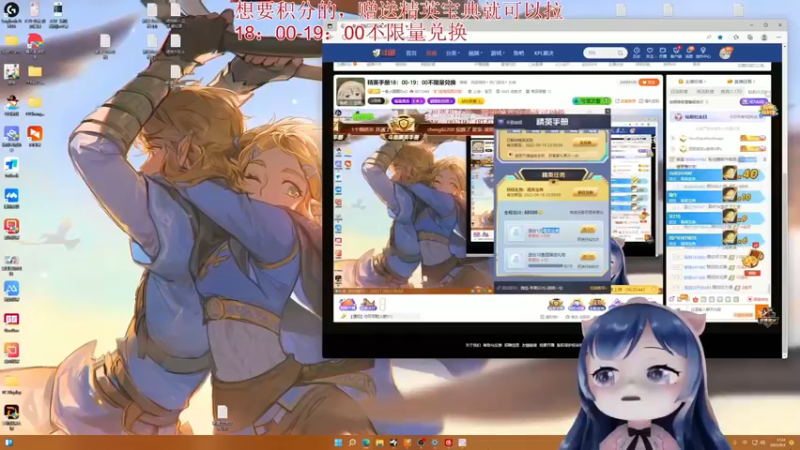The height and width of the screenshot is (450, 800).
Task: Click yellow button on second task row
Action: (588, 257)
